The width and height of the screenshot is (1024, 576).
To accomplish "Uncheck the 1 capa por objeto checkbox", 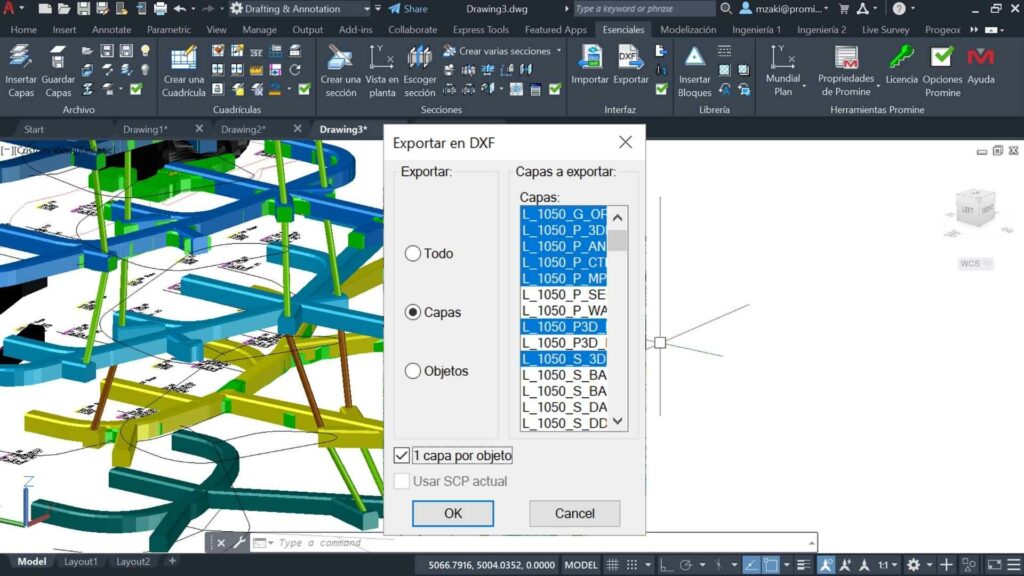I will 402,456.
